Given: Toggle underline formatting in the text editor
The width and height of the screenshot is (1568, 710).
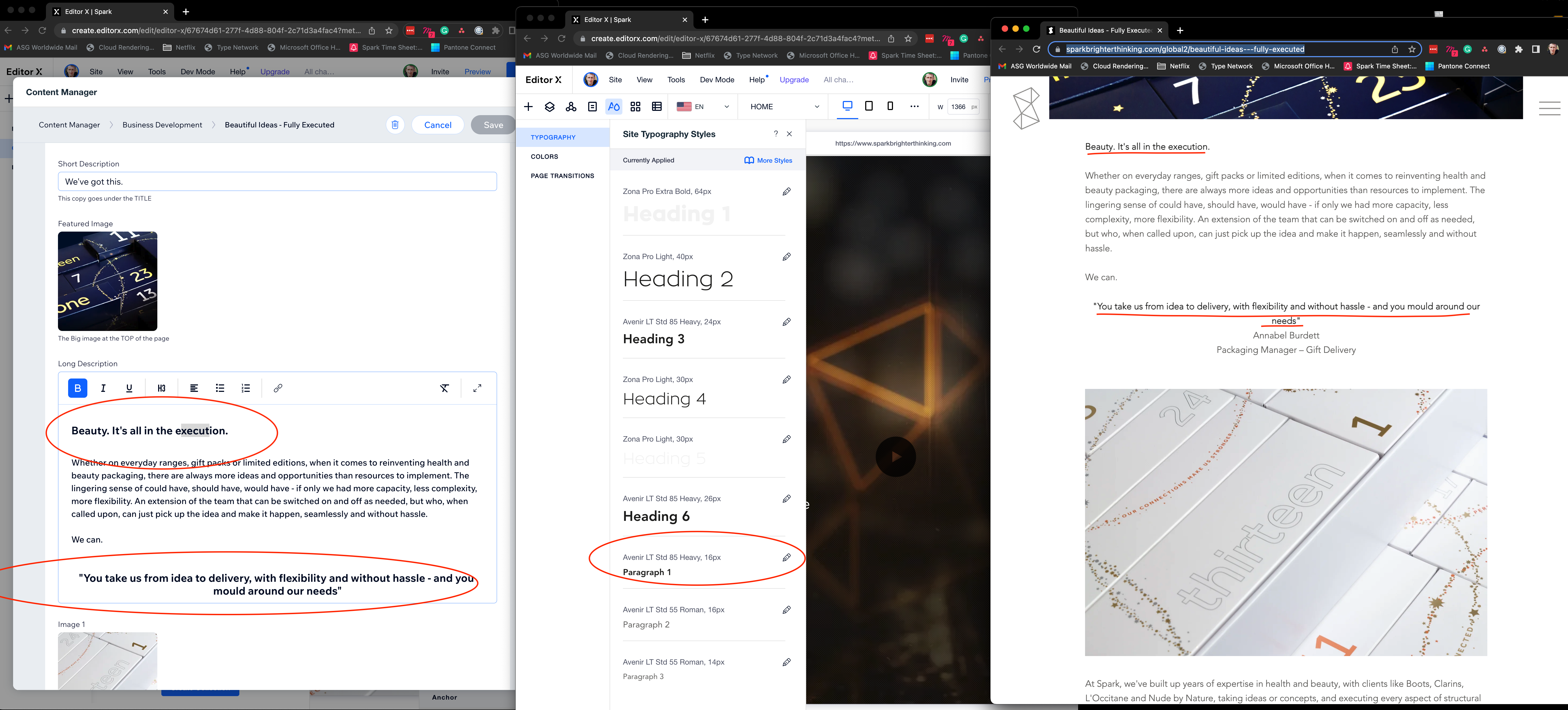Looking at the screenshot, I should point(129,388).
